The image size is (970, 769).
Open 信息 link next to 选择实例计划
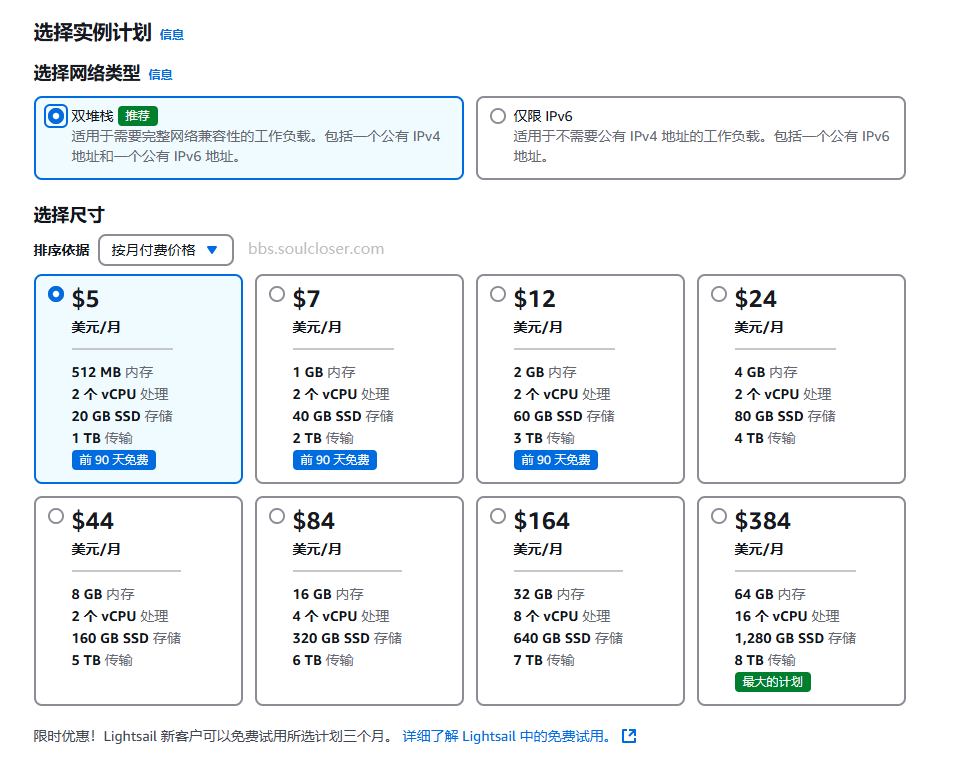point(171,35)
